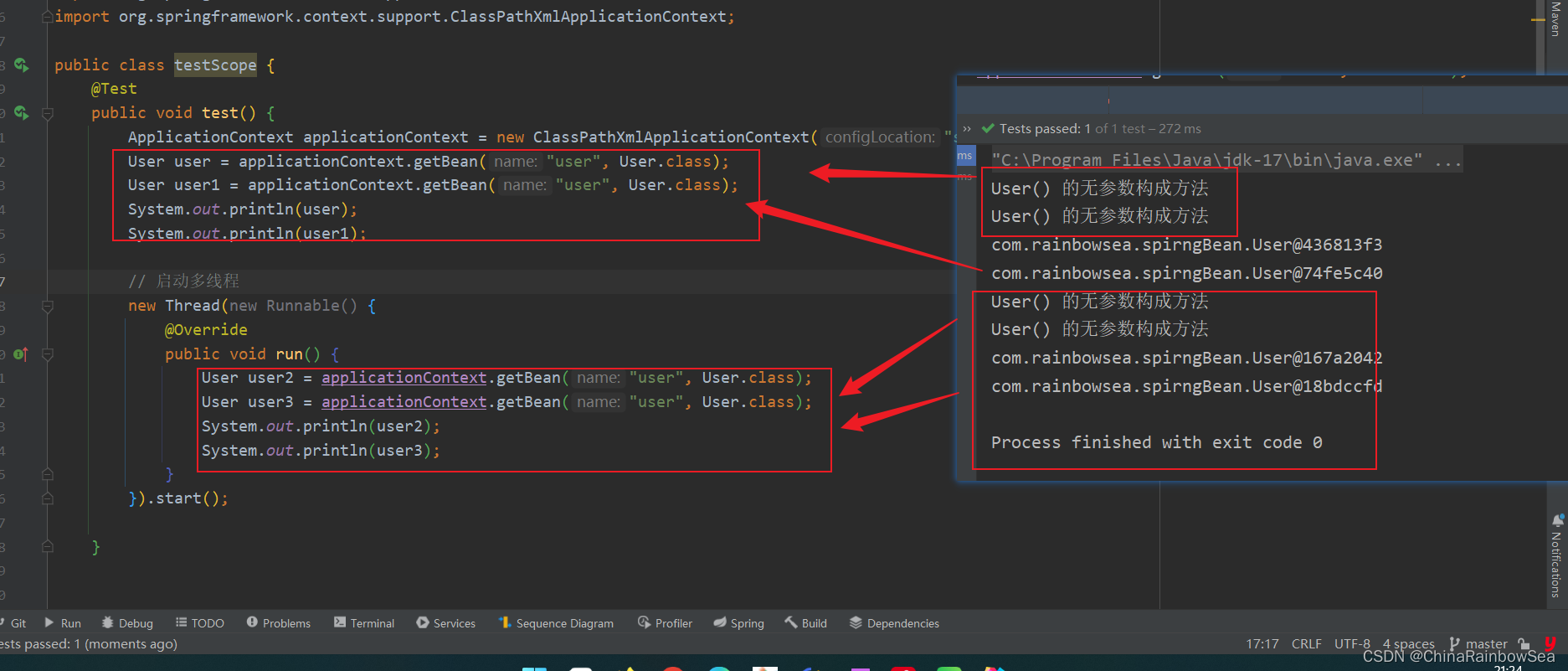Viewport: 1568px width, 671px height.
Task: Open the Problems tool window
Action: pos(279,623)
